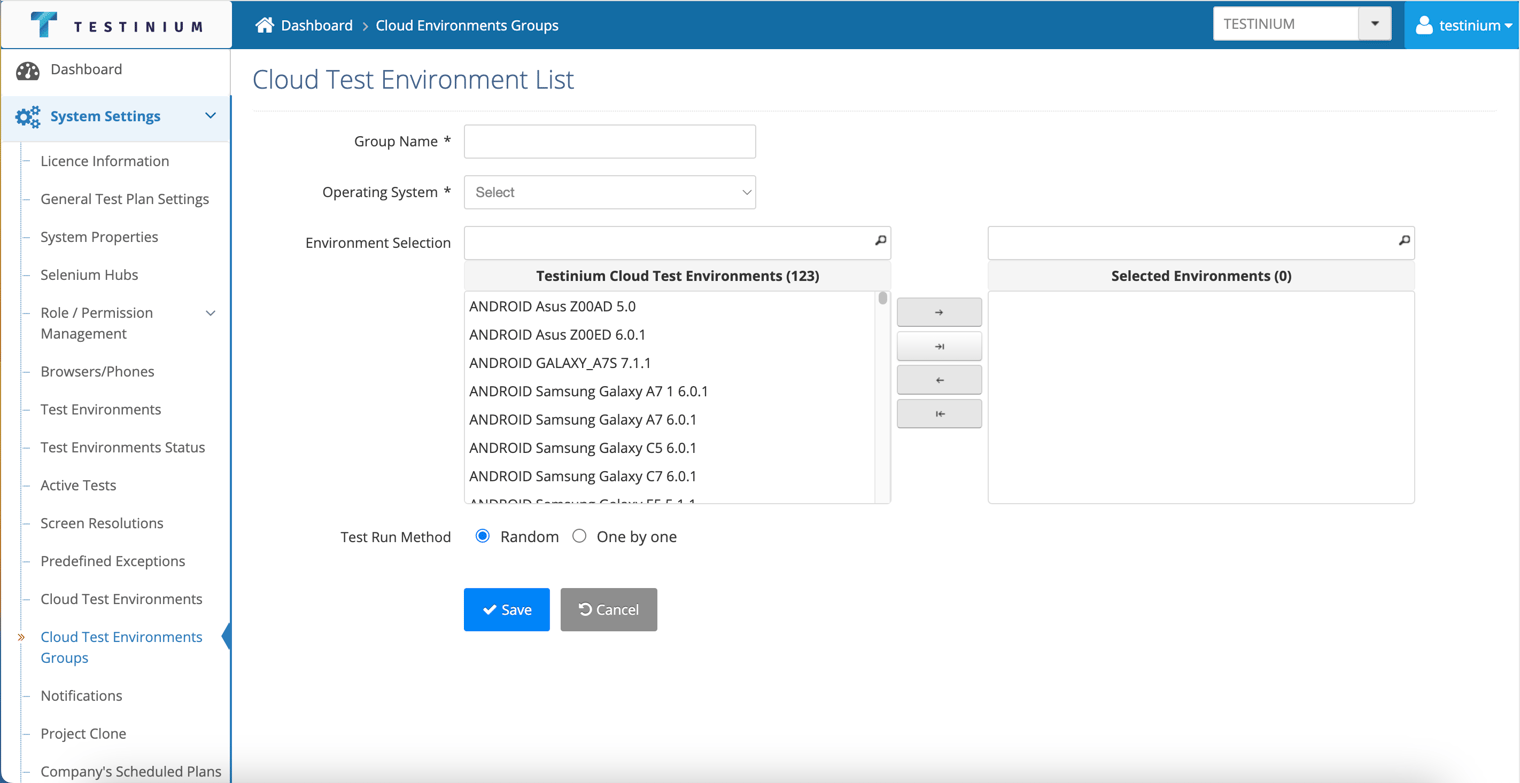Screen dimensions: 1520x783
Task: Select ANDROID Asus Z00ED 6.0.1
Action: [670, 334]
